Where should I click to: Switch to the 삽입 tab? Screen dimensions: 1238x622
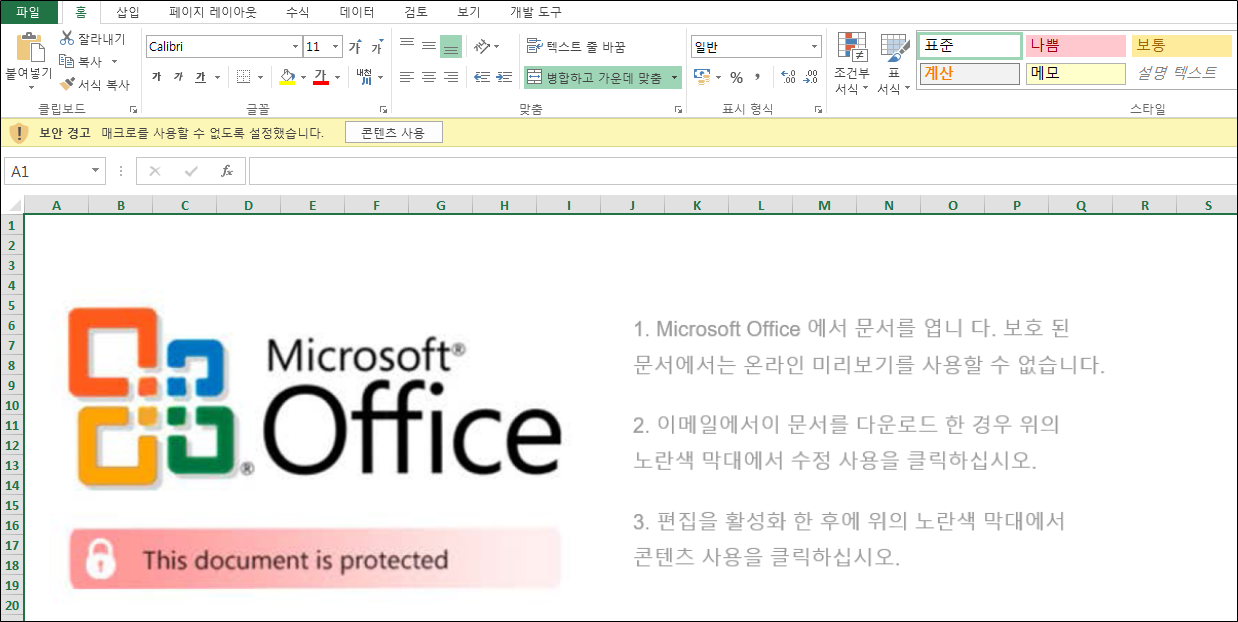click(128, 12)
